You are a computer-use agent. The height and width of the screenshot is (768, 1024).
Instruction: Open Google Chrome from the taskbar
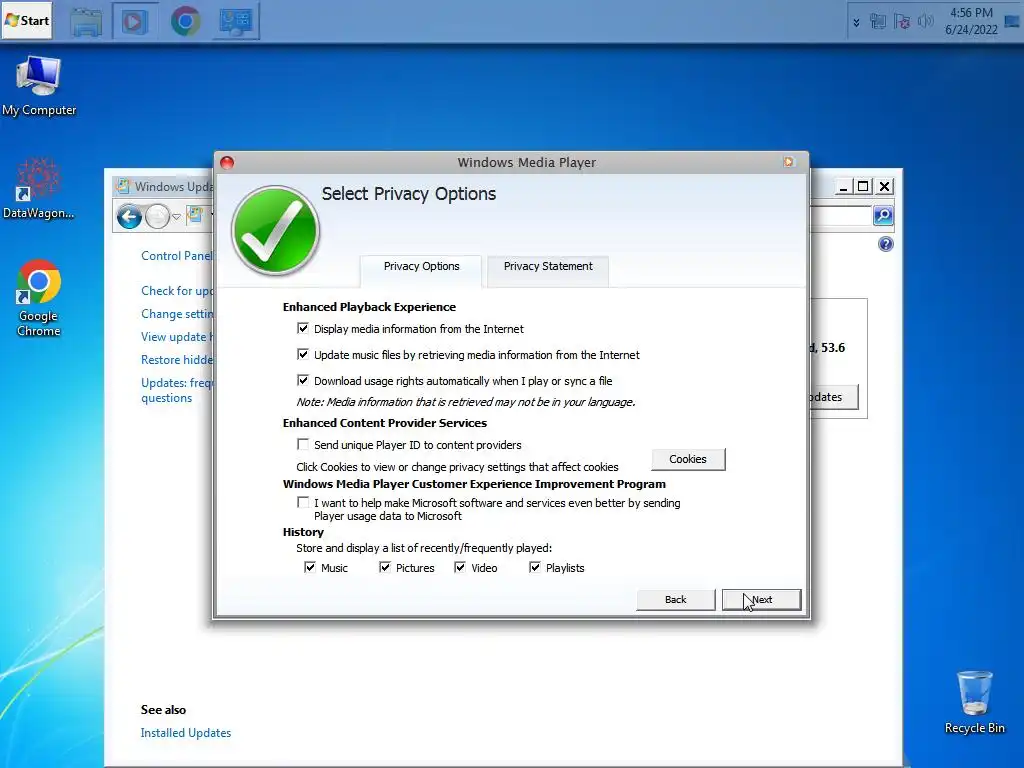coord(185,22)
